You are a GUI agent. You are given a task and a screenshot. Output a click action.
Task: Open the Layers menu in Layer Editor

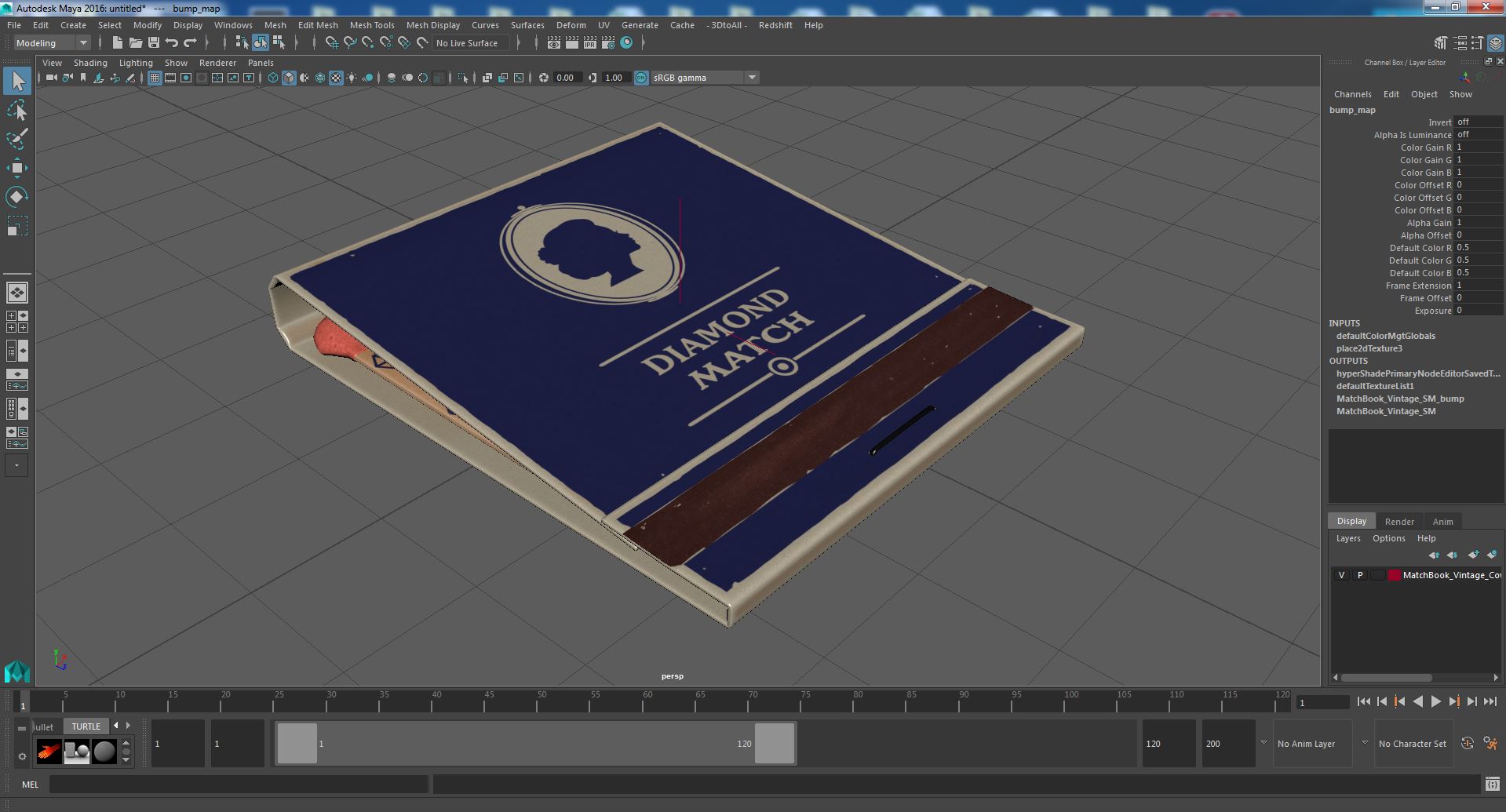coord(1348,538)
